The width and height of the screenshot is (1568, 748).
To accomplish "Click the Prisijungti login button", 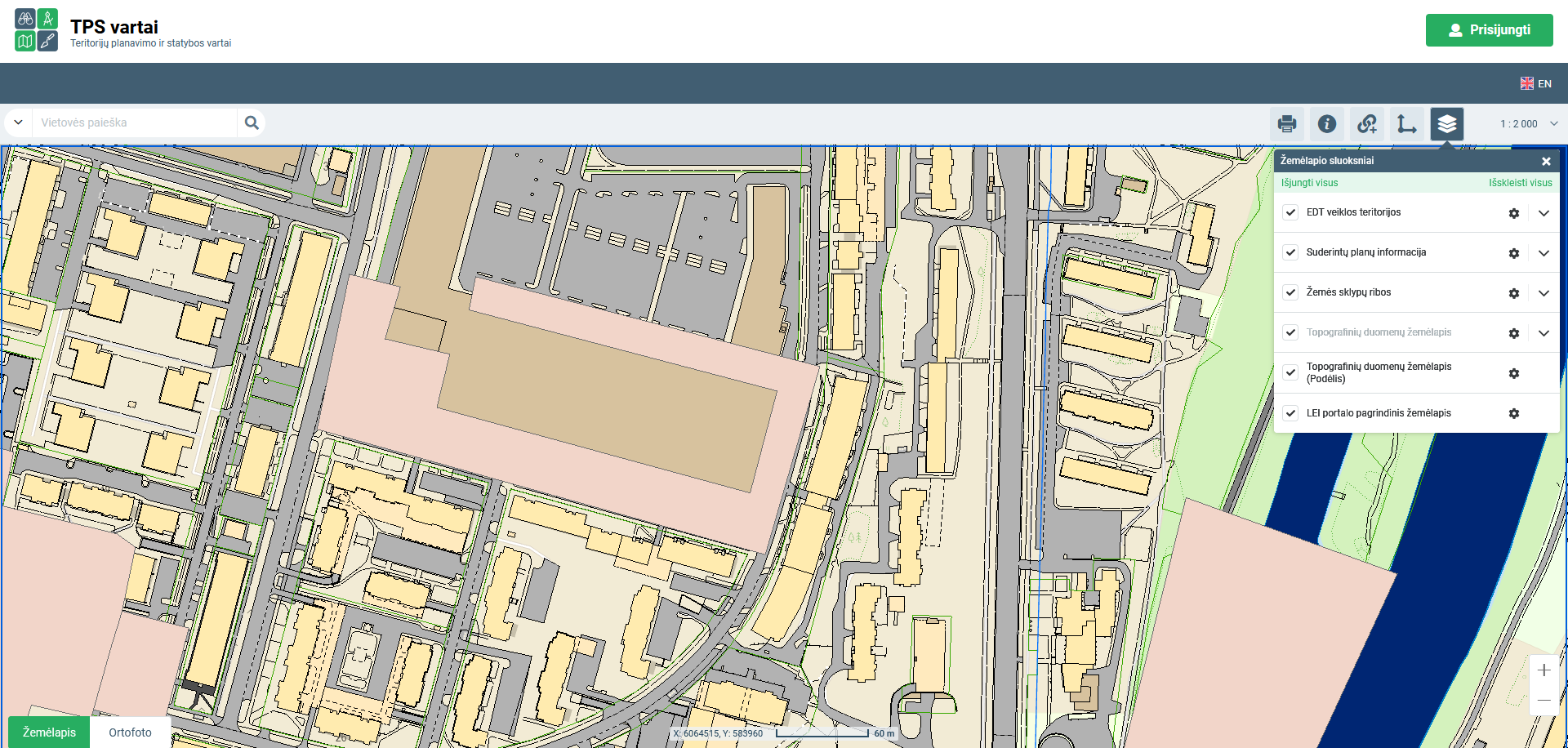I will point(1489,30).
